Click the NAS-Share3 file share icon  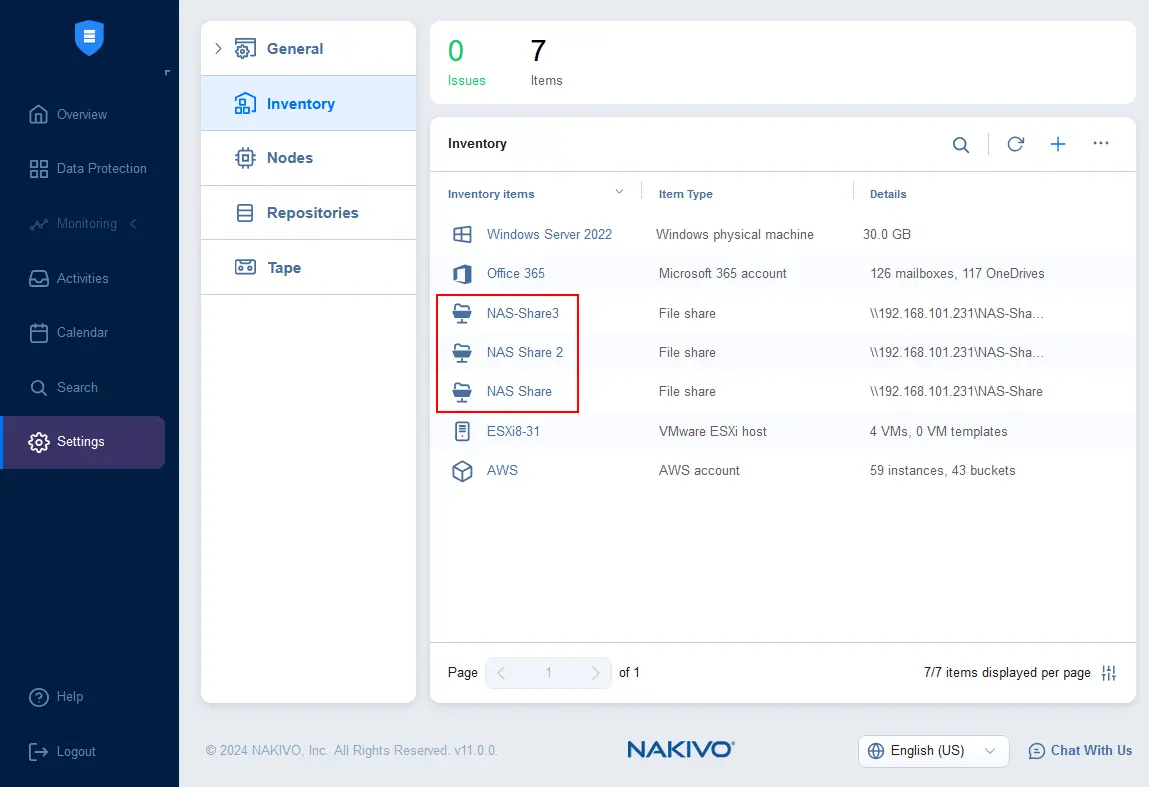[462, 314]
